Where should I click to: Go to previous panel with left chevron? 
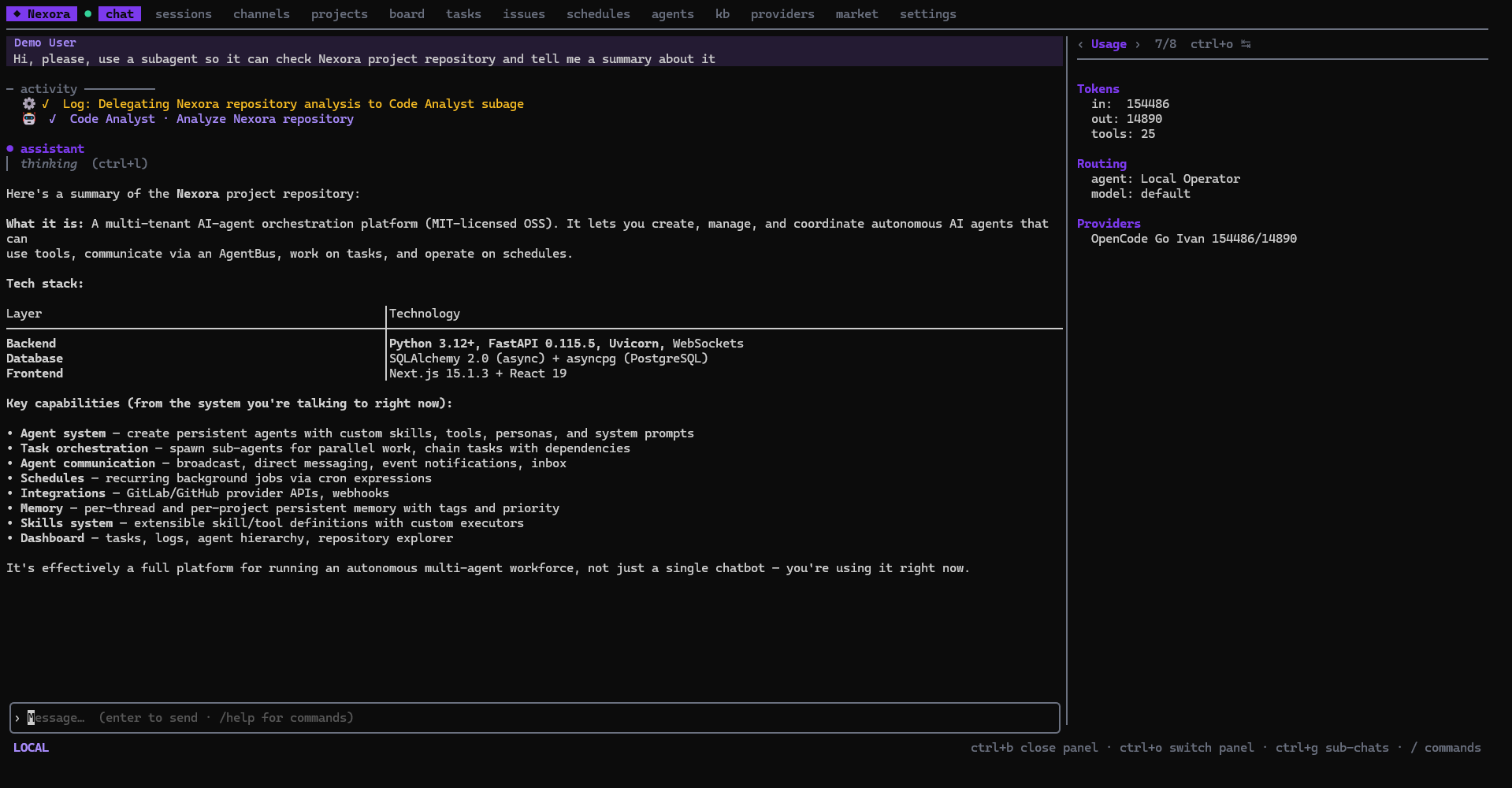click(1080, 44)
